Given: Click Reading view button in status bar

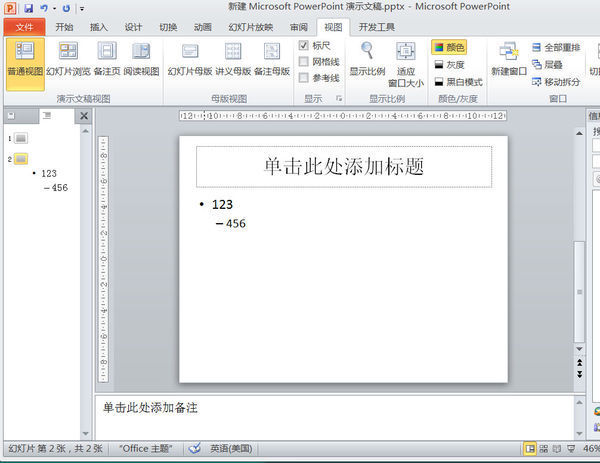Looking at the screenshot, I should pyautogui.click(x=557, y=448).
